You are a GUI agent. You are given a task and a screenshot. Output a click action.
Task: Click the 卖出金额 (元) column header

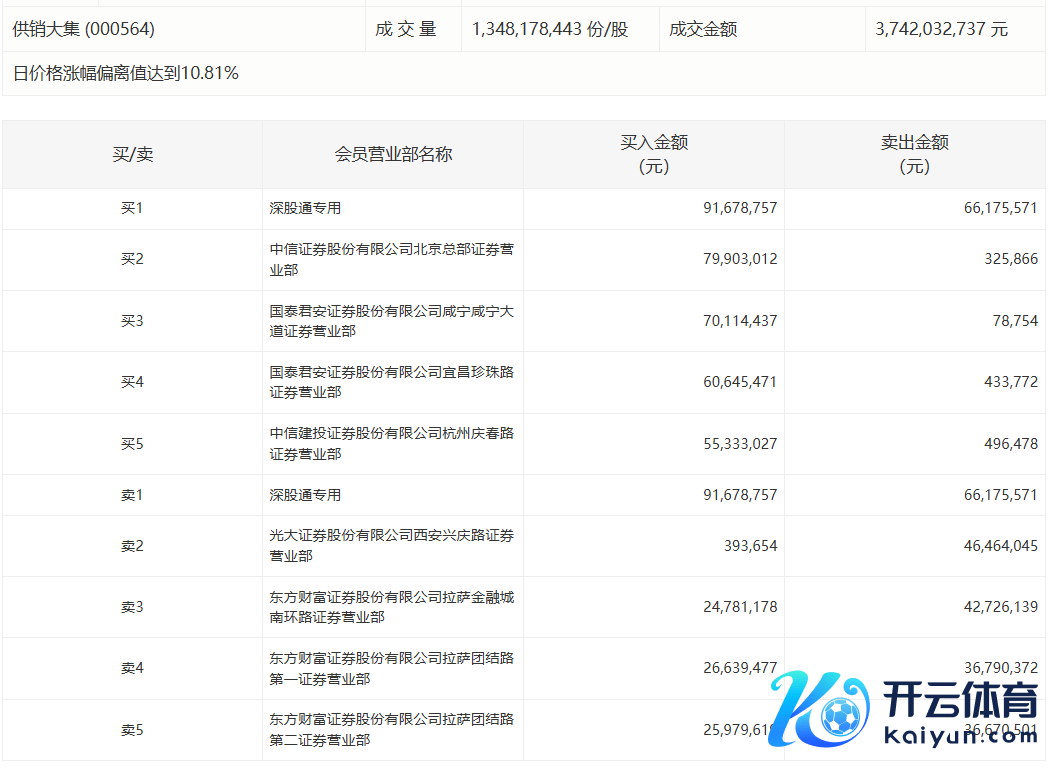pyautogui.click(x=914, y=154)
